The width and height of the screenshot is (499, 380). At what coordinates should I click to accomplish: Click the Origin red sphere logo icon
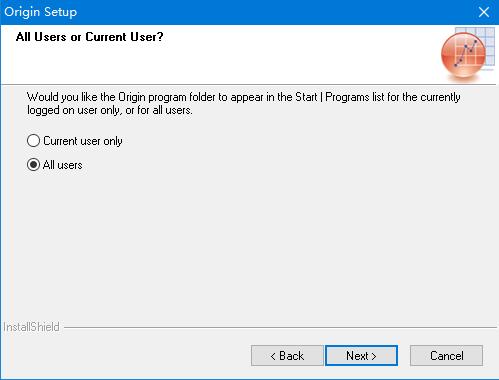pos(463,55)
